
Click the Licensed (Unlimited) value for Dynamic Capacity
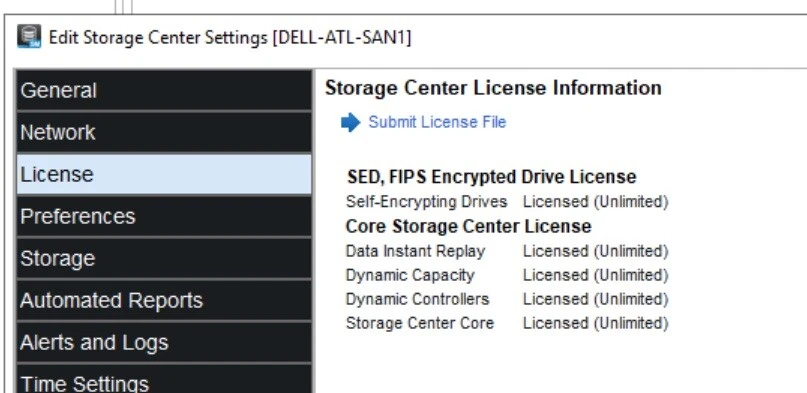[595, 275]
